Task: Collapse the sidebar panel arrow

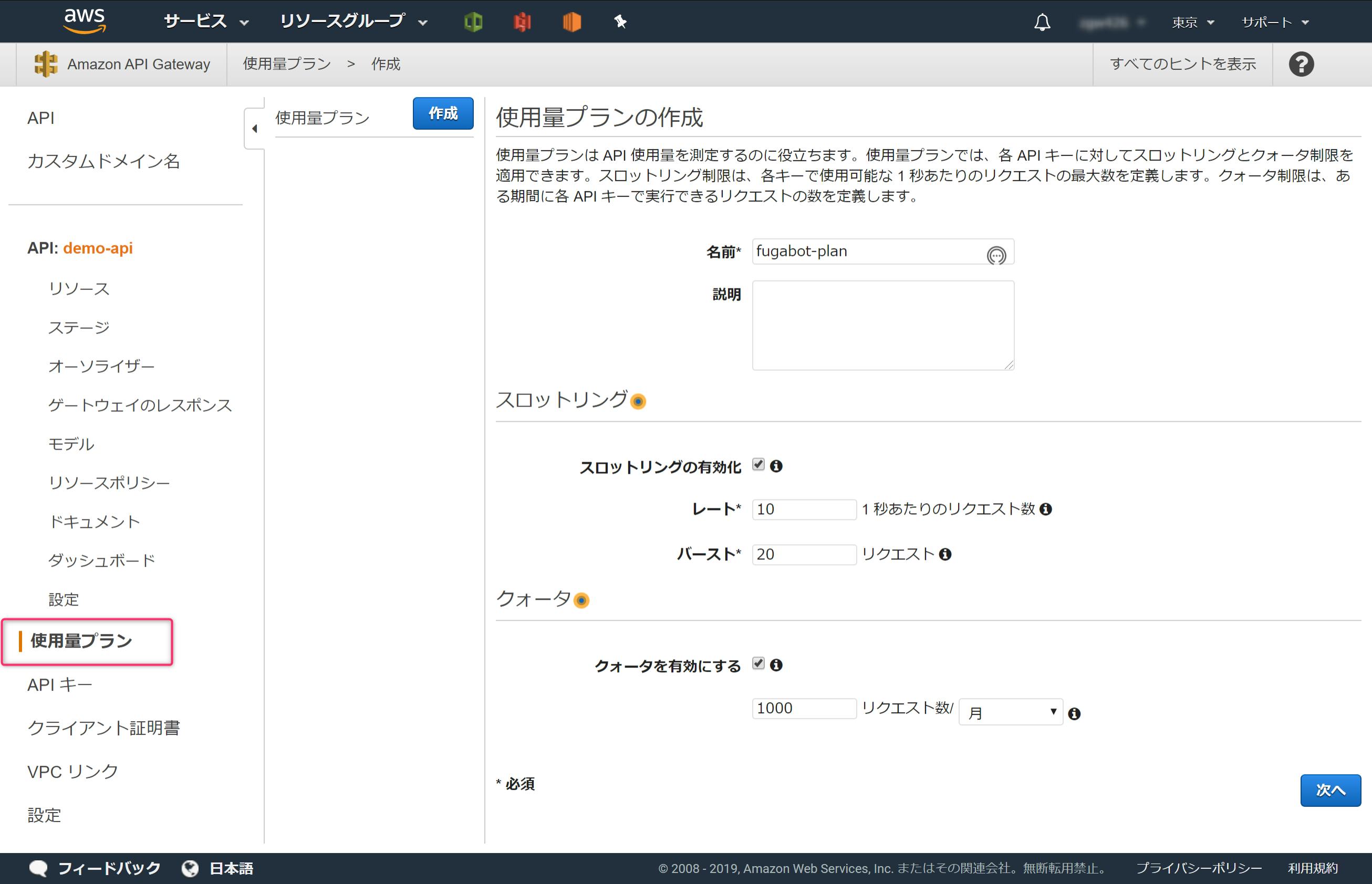Action: 254,129
